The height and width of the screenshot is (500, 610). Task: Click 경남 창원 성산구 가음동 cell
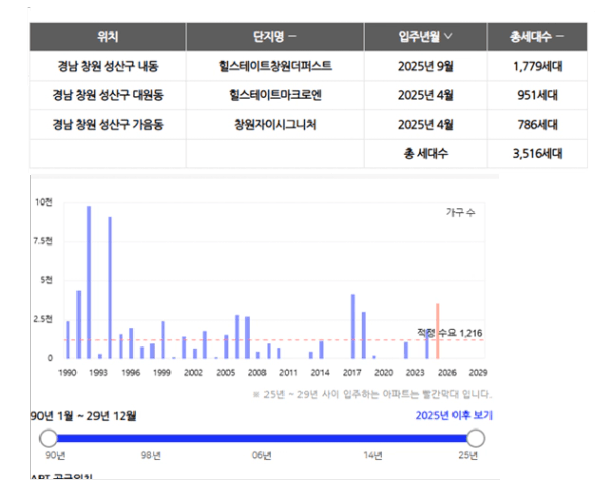pos(108,125)
